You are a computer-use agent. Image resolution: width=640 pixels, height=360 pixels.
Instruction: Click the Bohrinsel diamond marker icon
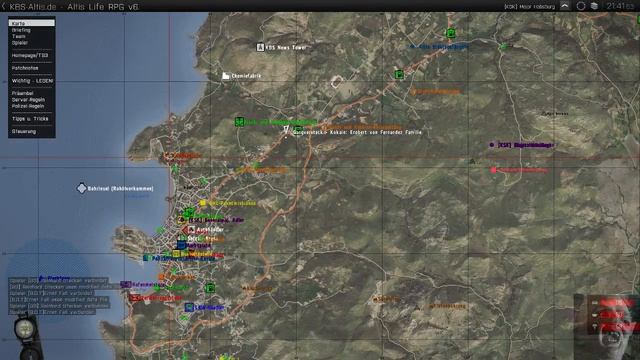pos(82,188)
